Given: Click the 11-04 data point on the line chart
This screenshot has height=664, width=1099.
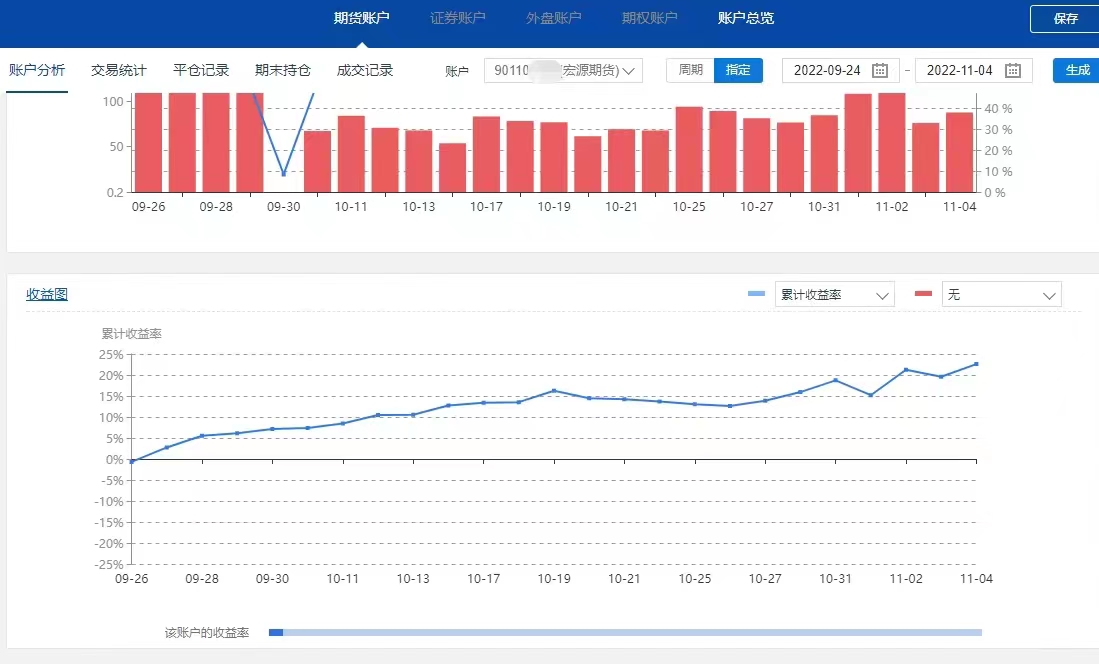Looking at the screenshot, I should [976, 364].
